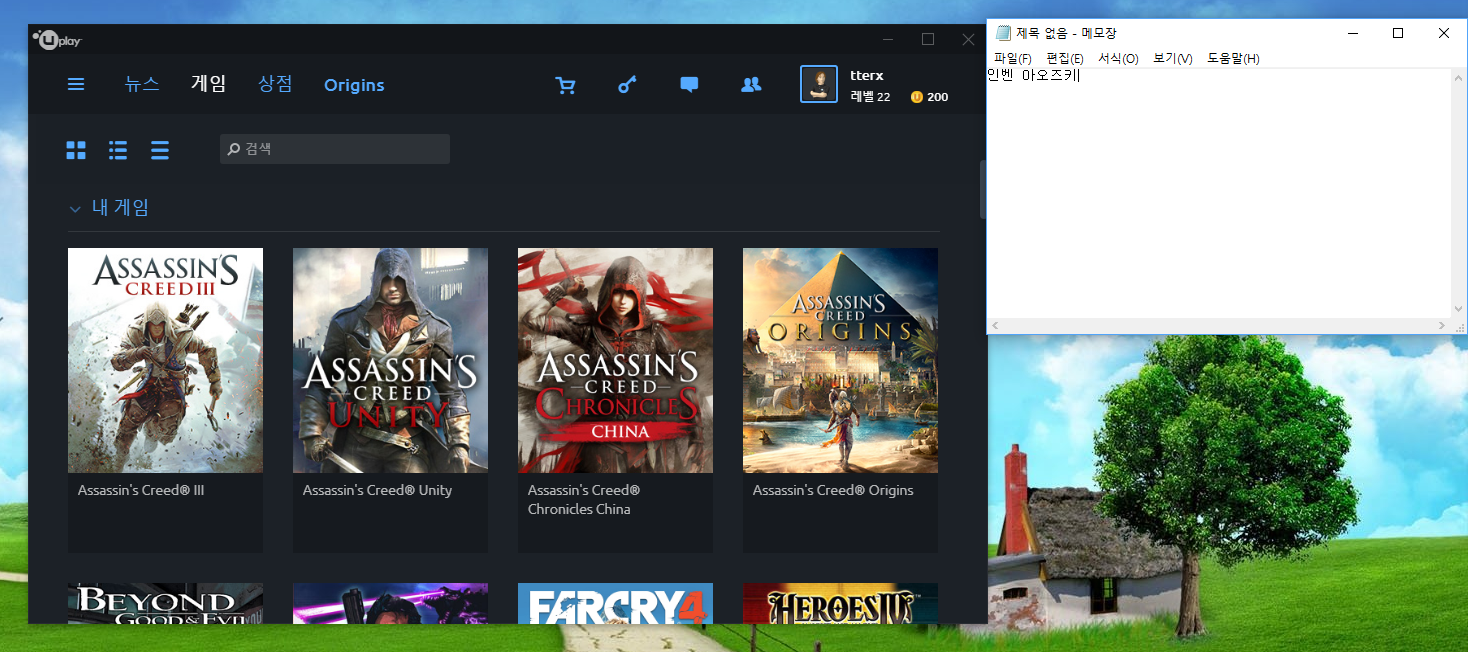The image size is (1468, 652).
Task: Select the 게임 tab
Action: click(x=209, y=84)
